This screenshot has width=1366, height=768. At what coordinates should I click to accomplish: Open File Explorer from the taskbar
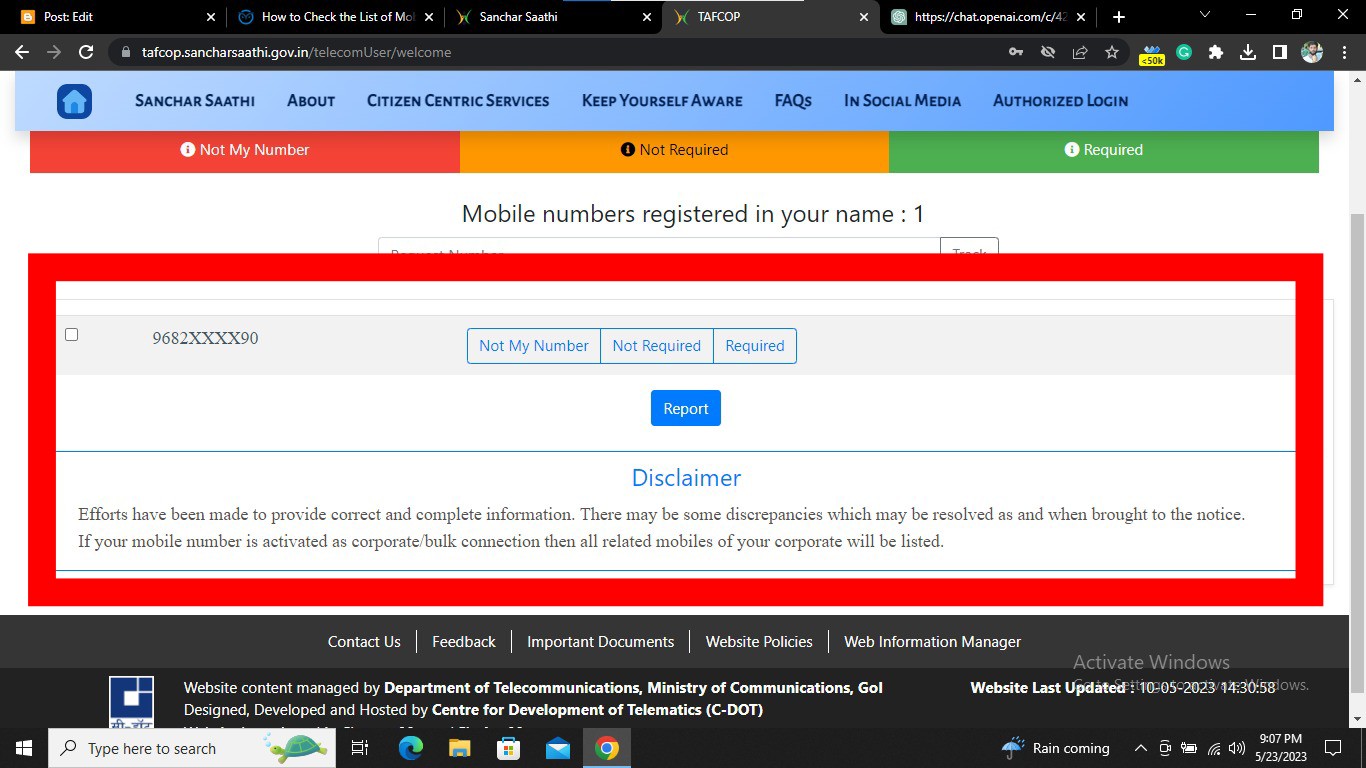459,748
